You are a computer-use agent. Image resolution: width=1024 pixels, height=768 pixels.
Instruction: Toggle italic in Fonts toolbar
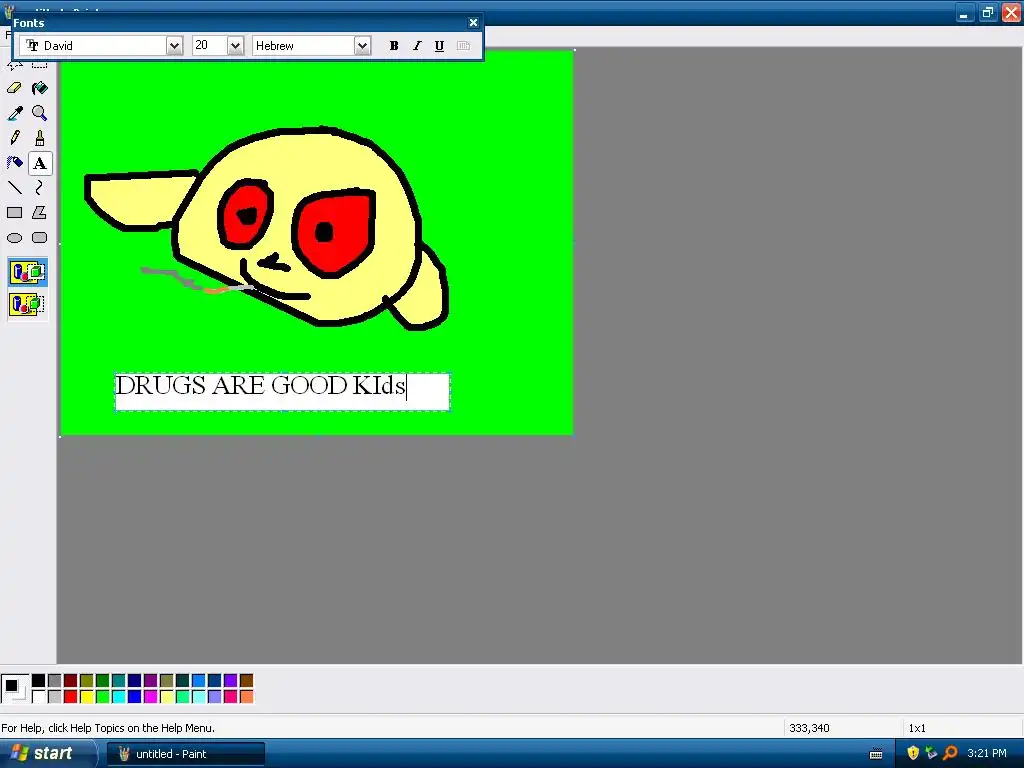pyautogui.click(x=417, y=46)
